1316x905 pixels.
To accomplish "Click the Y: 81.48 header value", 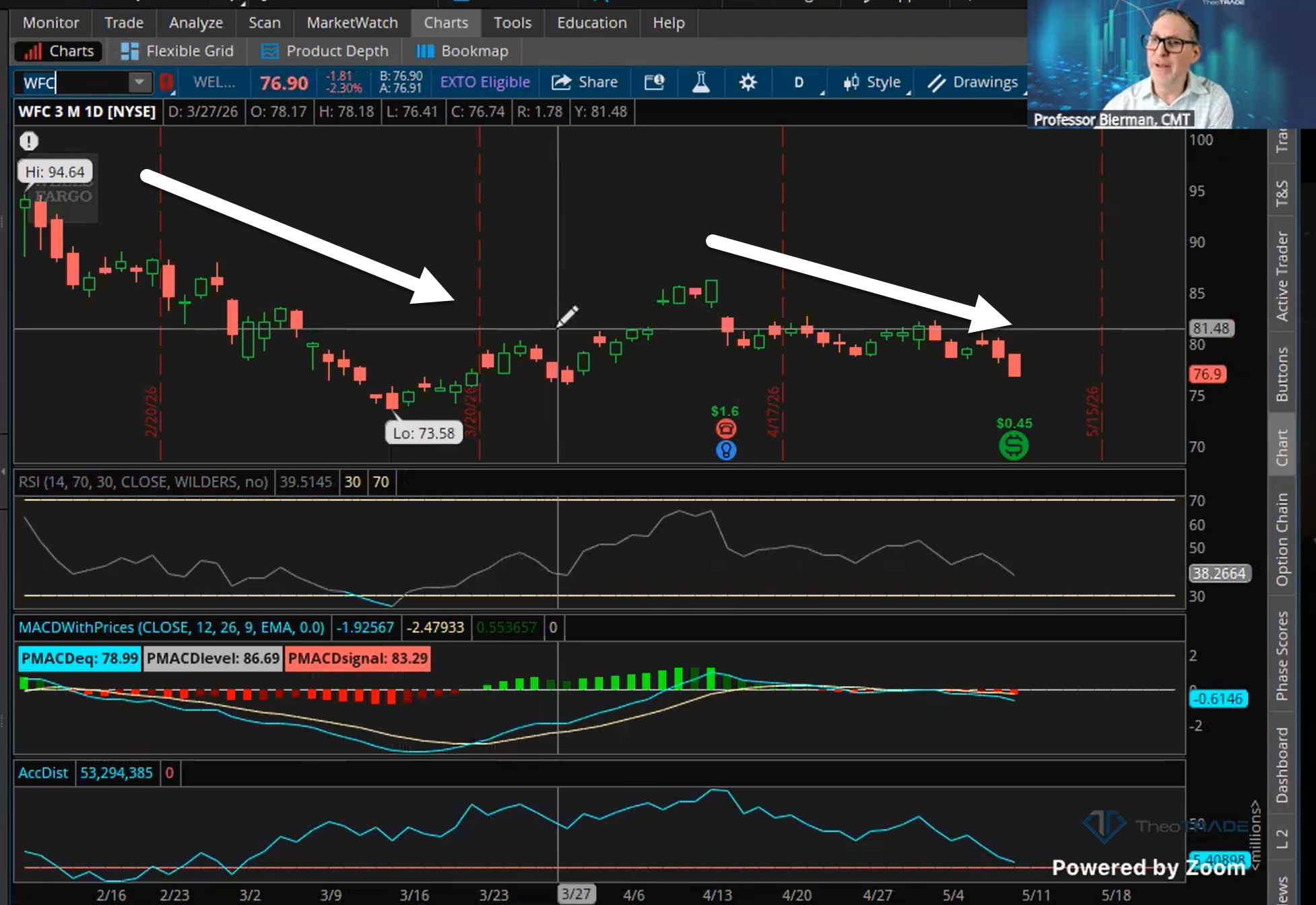I will pyautogui.click(x=599, y=112).
